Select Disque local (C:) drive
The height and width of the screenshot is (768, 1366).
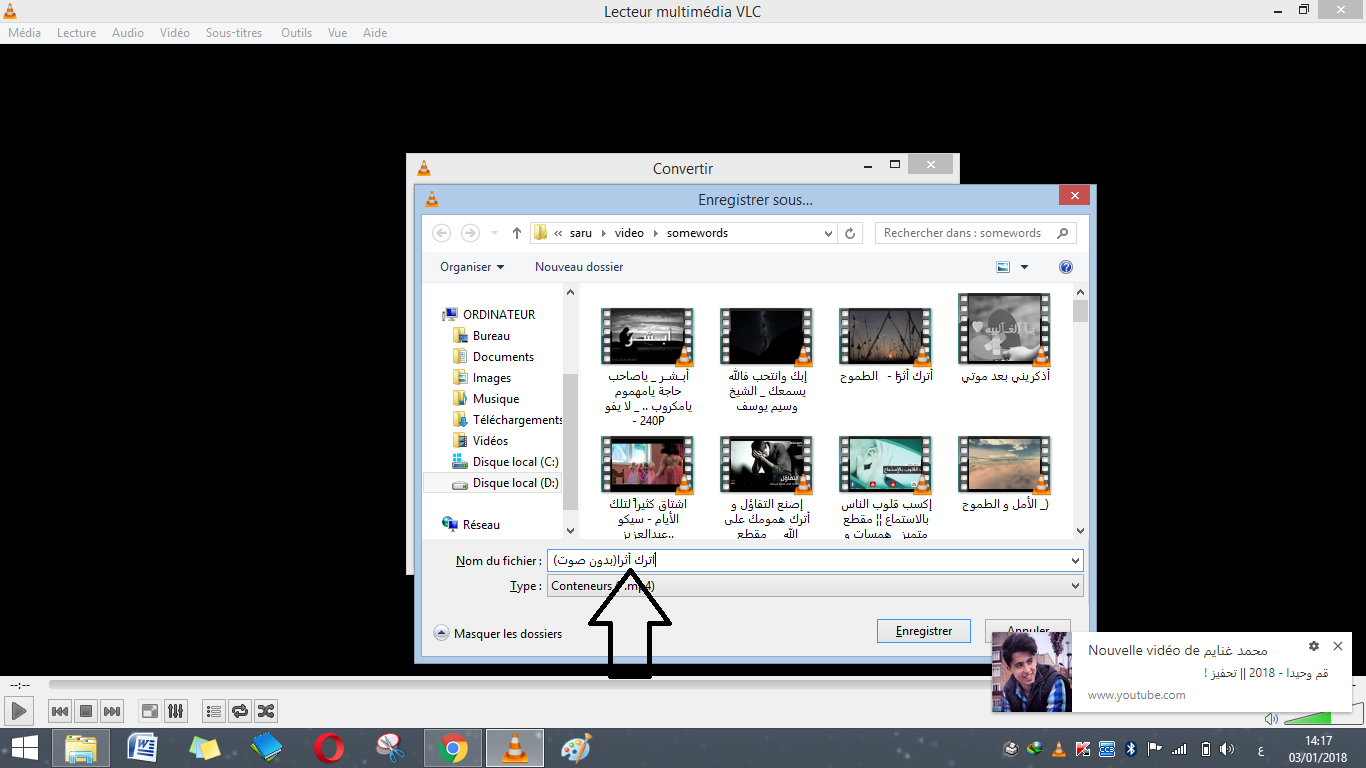coord(505,462)
